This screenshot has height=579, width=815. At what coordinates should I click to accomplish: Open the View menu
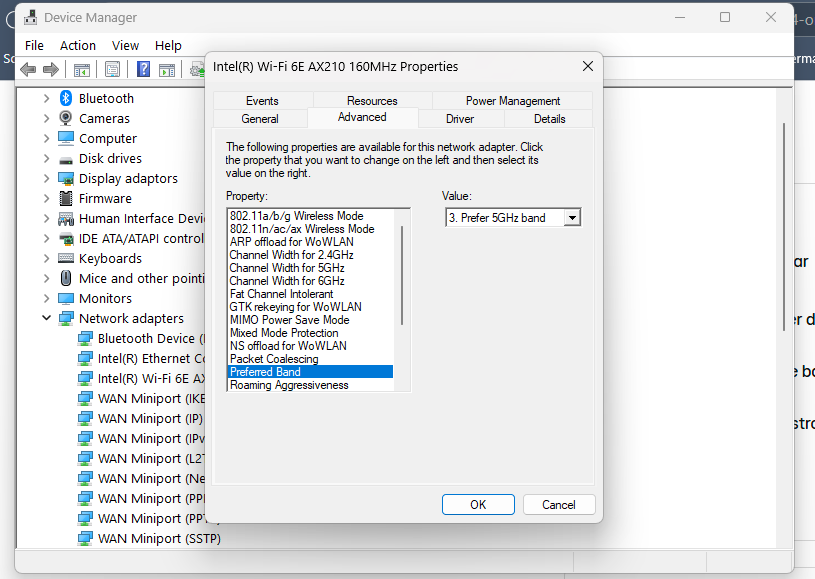[x=125, y=45]
